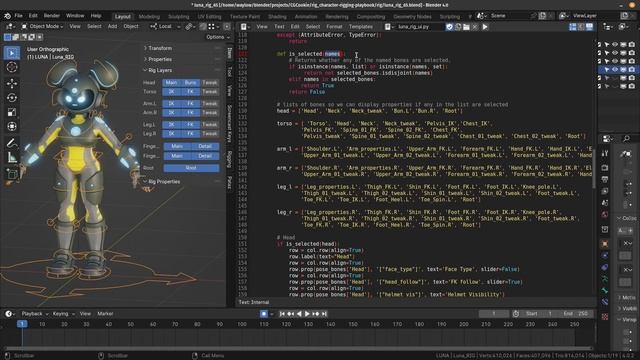Image resolution: width=640 pixels, height=360 pixels.
Task: Click the Scene name field
Action: point(510,16)
